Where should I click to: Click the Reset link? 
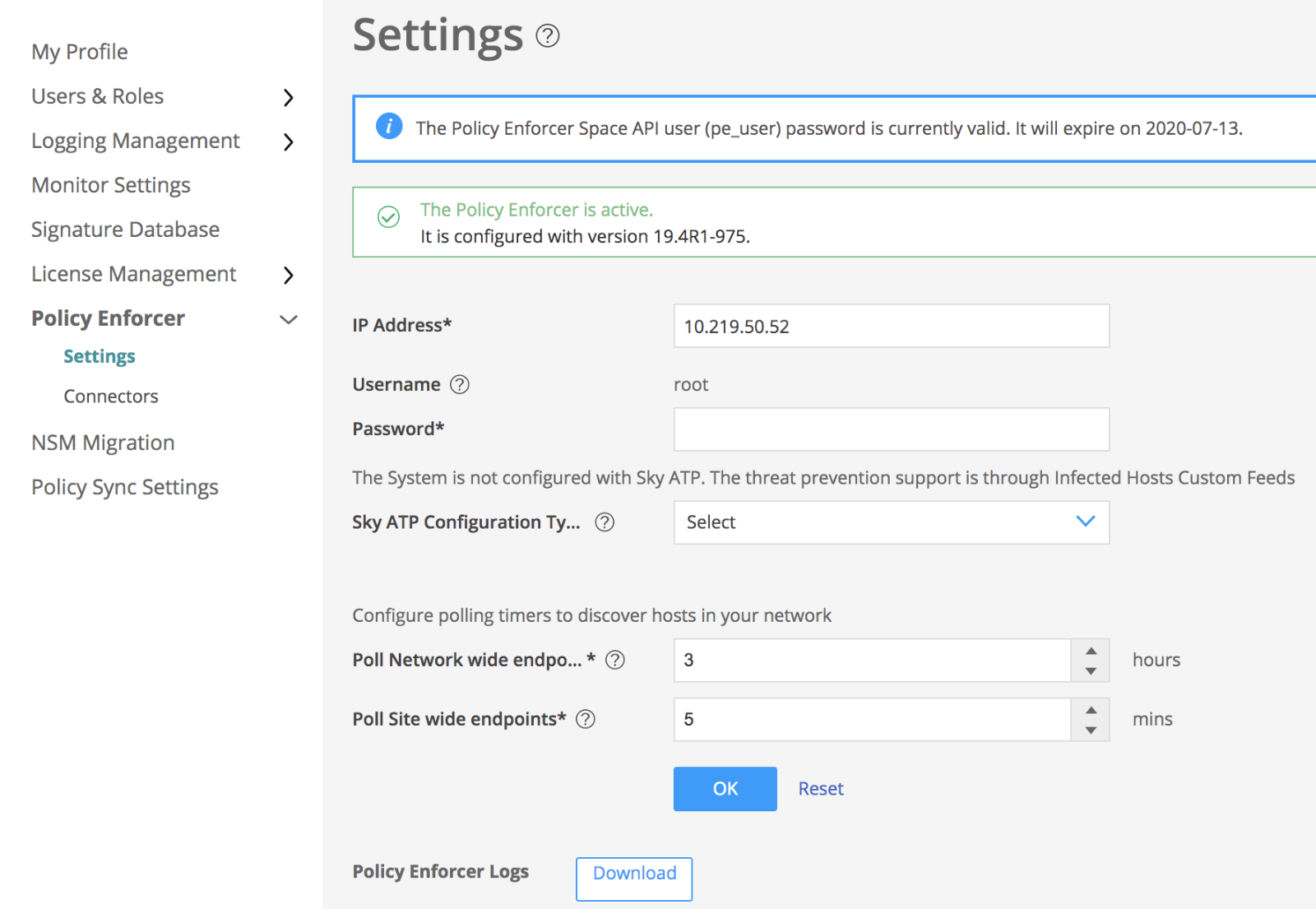tap(820, 788)
